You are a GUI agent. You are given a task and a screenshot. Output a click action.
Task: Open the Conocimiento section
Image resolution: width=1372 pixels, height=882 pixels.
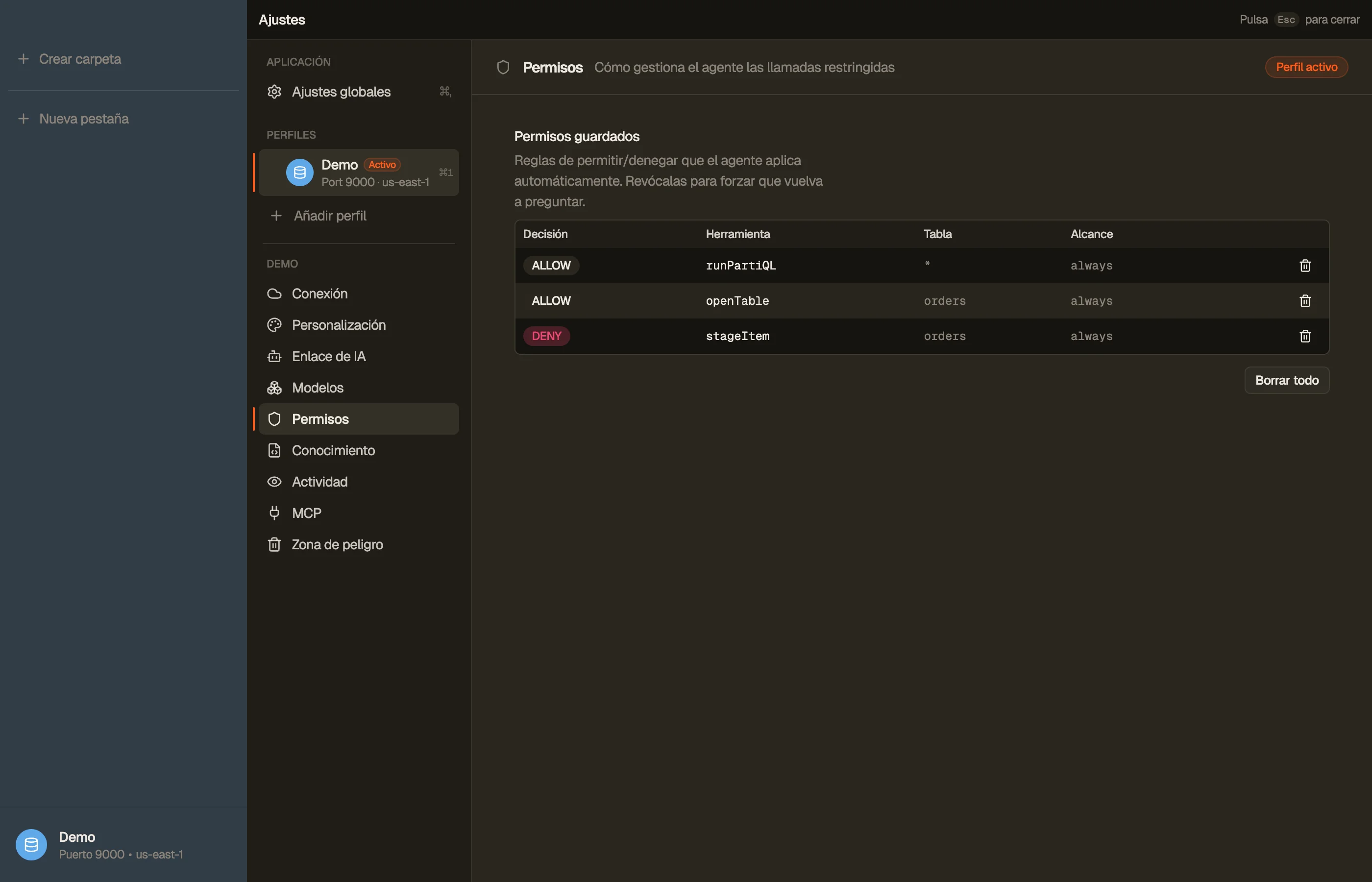point(359,451)
